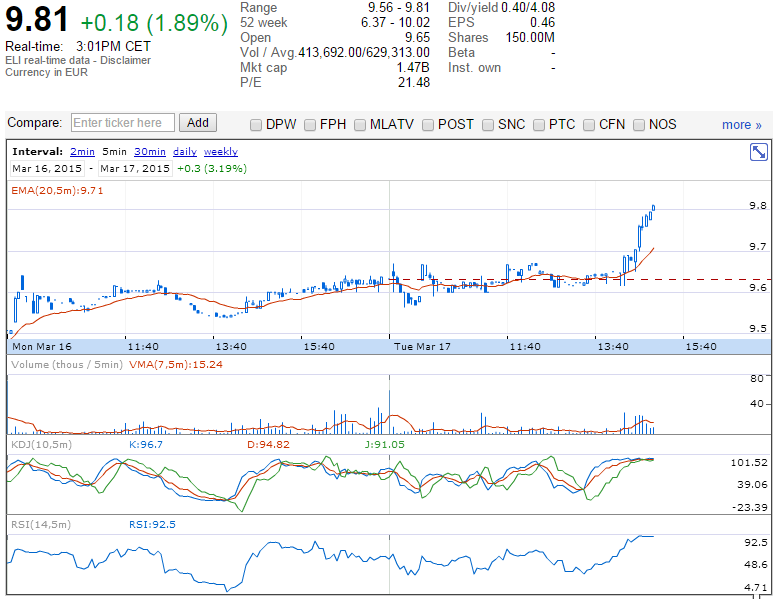Image resolution: width=776 pixels, height=599 pixels.
Task: Select the 5min interval
Action: point(114,151)
